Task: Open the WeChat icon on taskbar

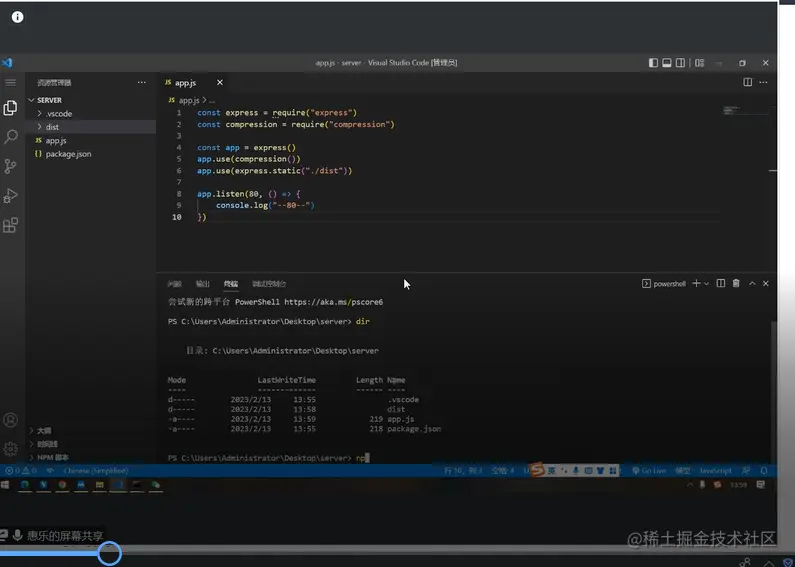Action: (x=156, y=485)
